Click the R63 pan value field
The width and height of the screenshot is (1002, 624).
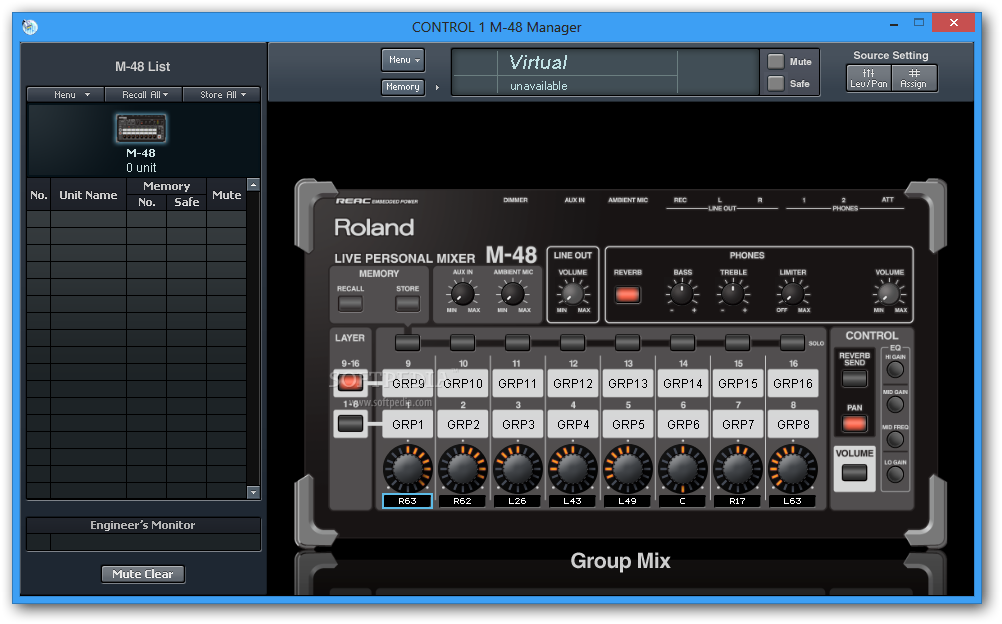tap(407, 501)
